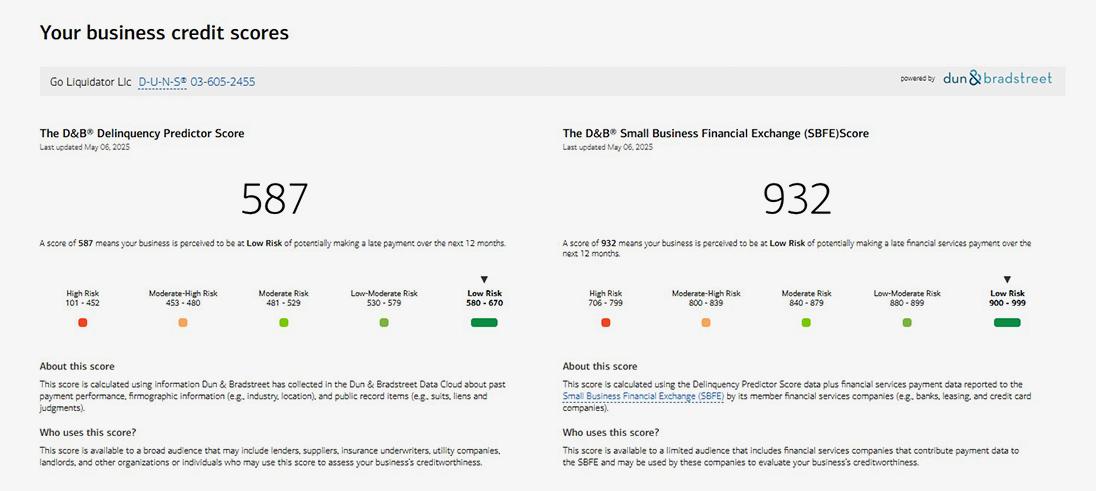Click 'Last updated May 06, 2025' under SBFE score
This screenshot has width=1096, height=491.
click(x=608, y=147)
